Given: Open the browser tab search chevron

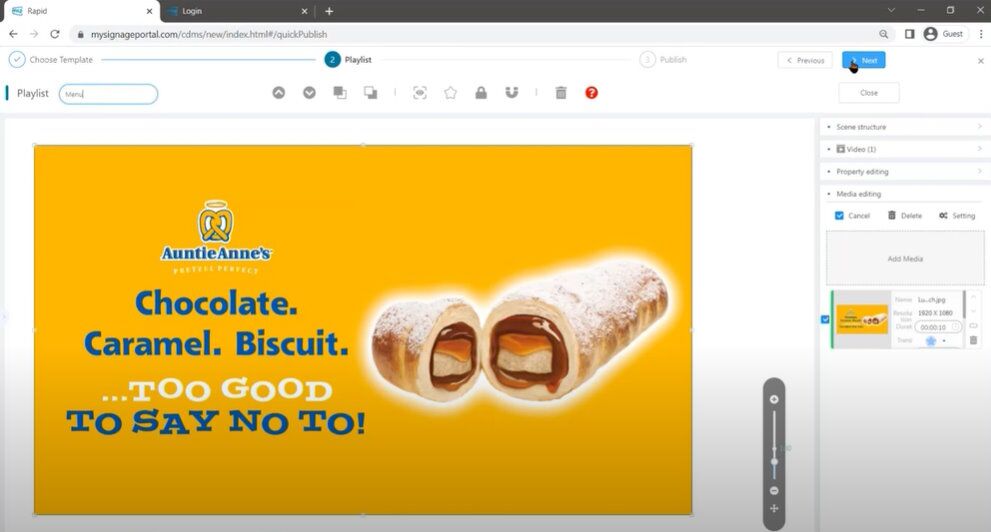Looking at the screenshot, I should click(x=891, y=10).
